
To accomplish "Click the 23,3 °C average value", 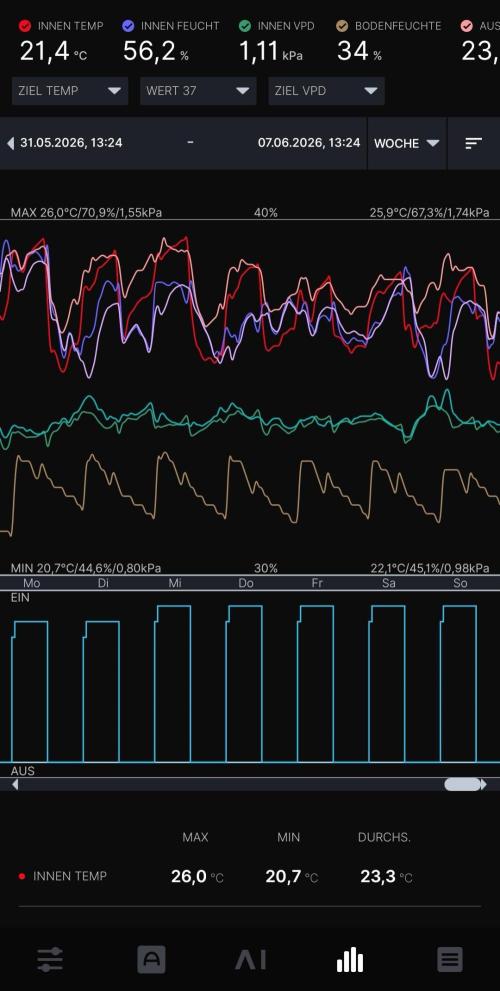I will pyautogui.click(x=386, y=877).
